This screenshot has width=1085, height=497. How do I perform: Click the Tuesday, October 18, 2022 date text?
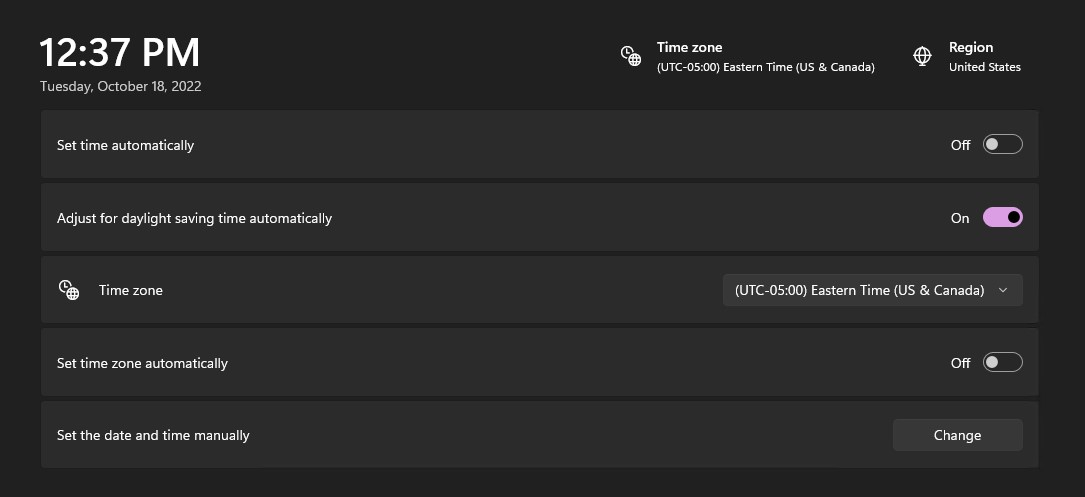pos(120,87)
